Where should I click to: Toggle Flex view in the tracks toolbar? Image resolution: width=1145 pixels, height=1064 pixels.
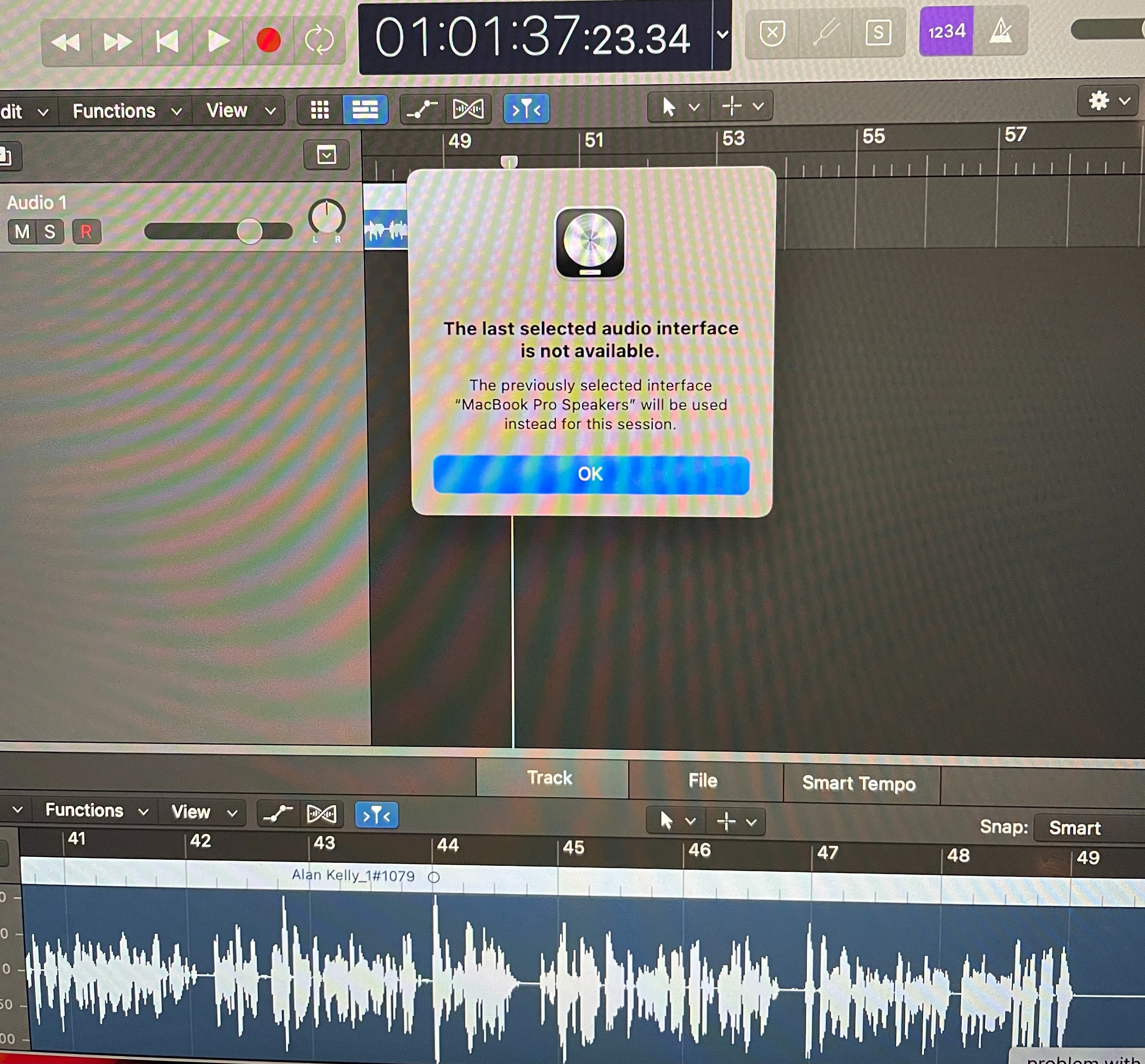(x=468, y=109)
